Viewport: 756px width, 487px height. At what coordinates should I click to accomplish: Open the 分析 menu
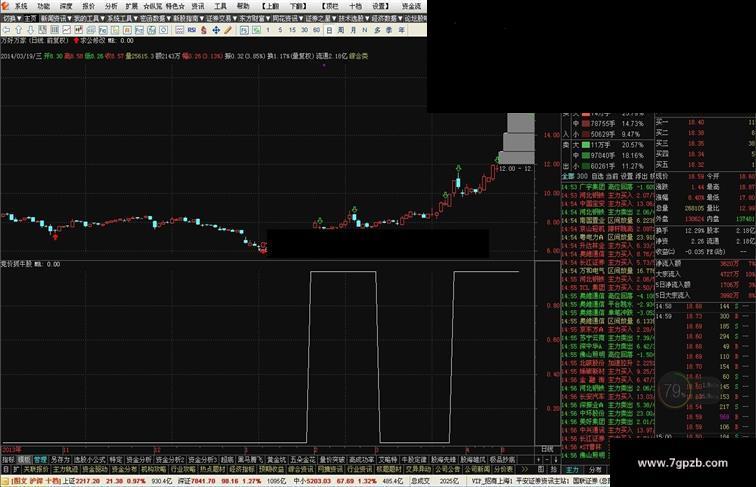click(111, 6)
